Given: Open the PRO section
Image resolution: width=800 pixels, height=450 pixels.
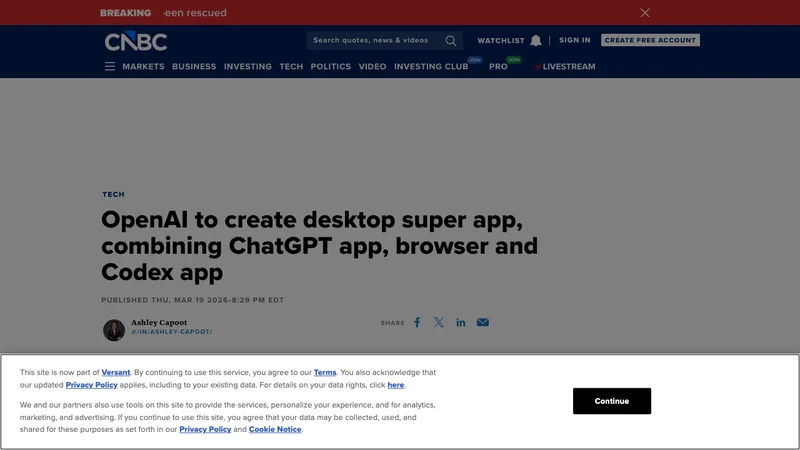Looking at the screenshot, I should point(498,66).
